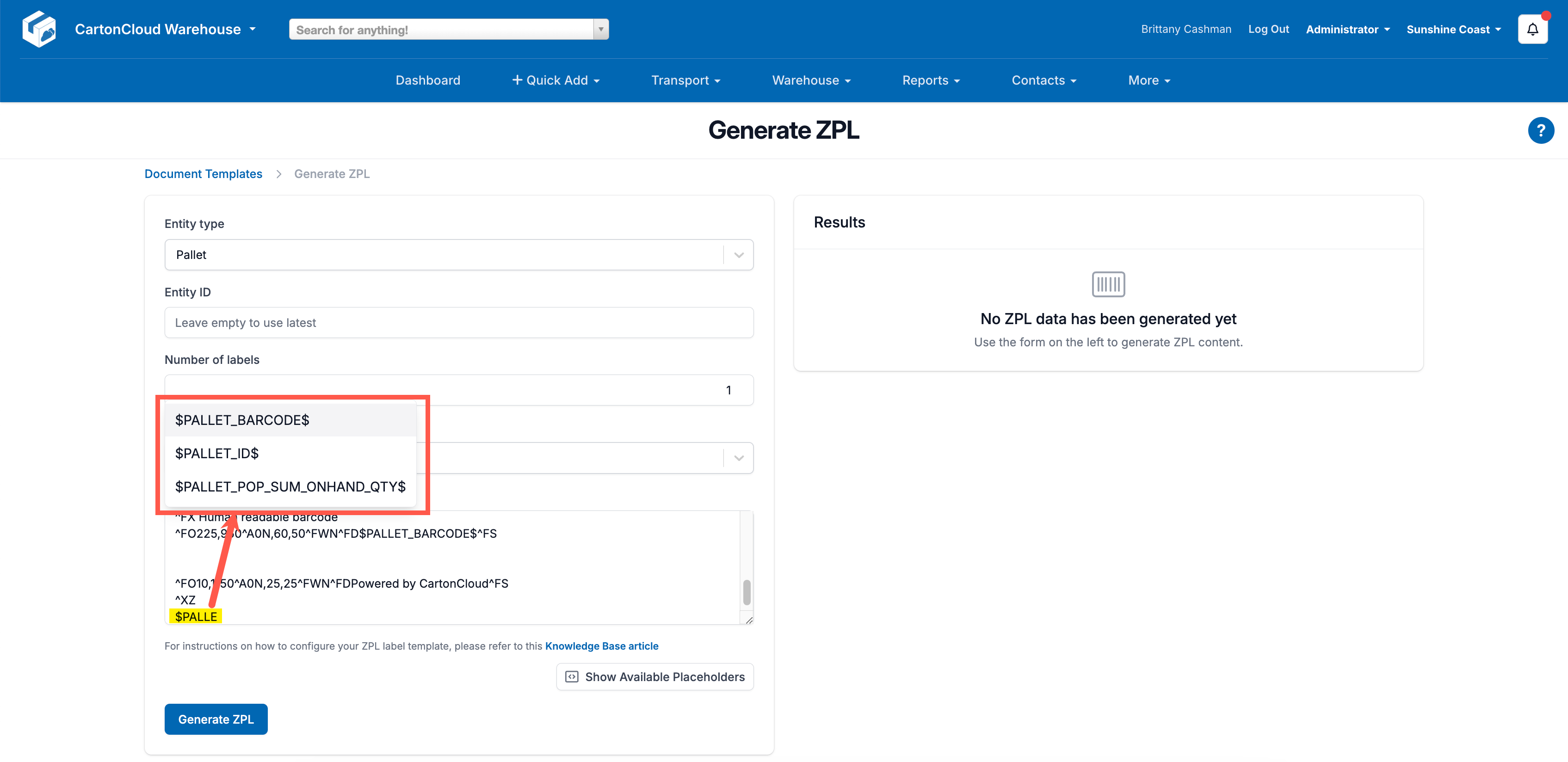Click the Quick Add plus icon
The image size is (1568, 762).
pos(517,80)
